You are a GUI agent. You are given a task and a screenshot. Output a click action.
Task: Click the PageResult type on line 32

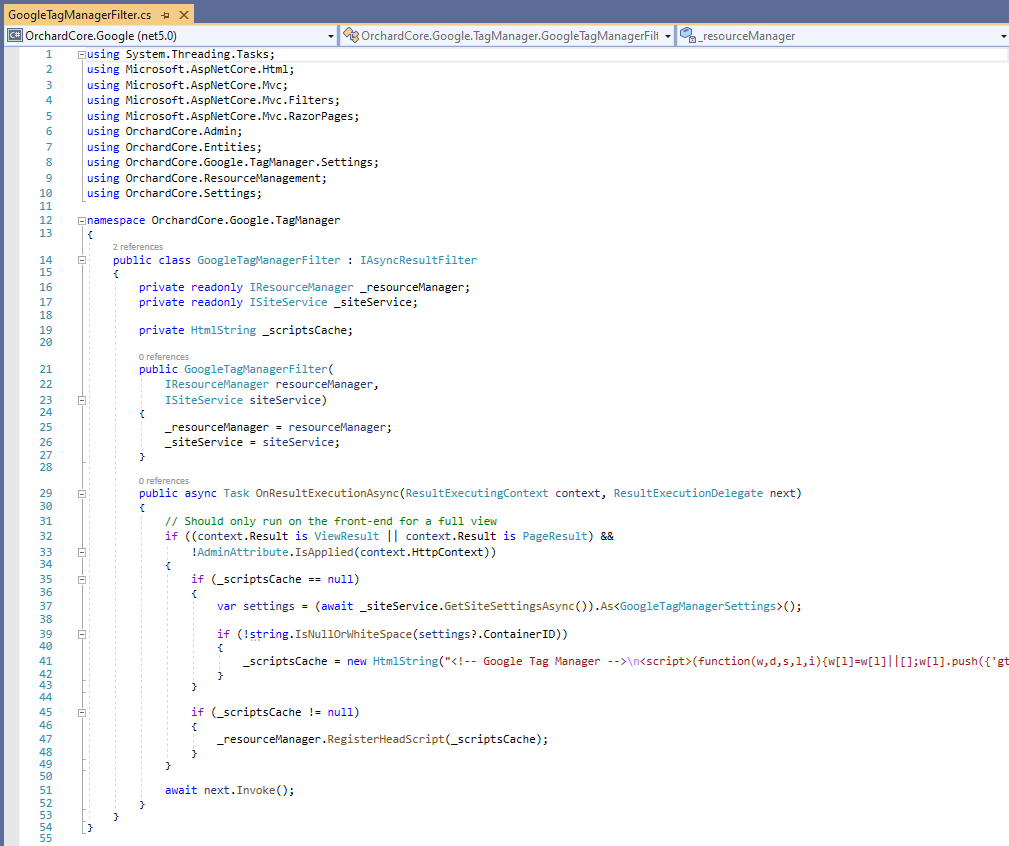coord(555,536)
